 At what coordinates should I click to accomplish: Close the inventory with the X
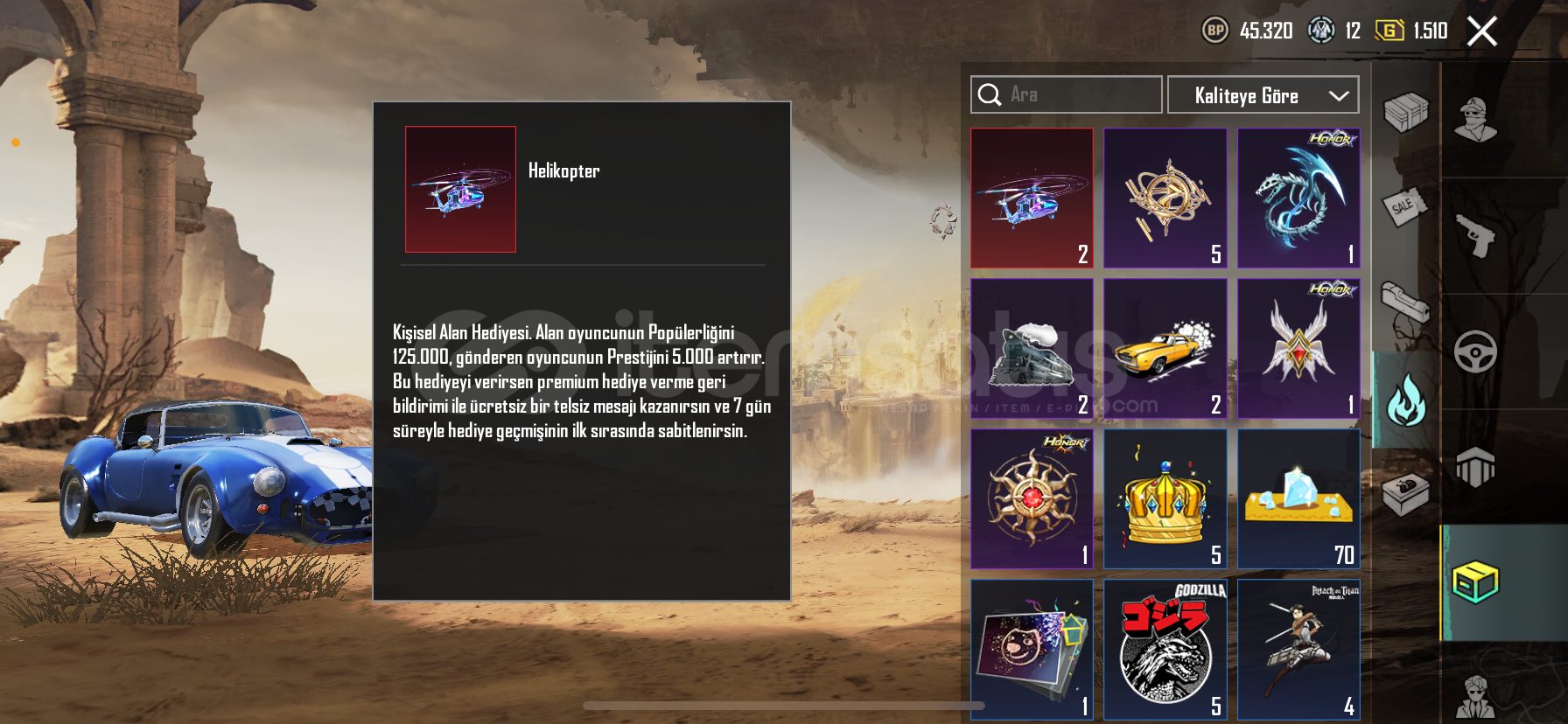(x=1482, y=31)
